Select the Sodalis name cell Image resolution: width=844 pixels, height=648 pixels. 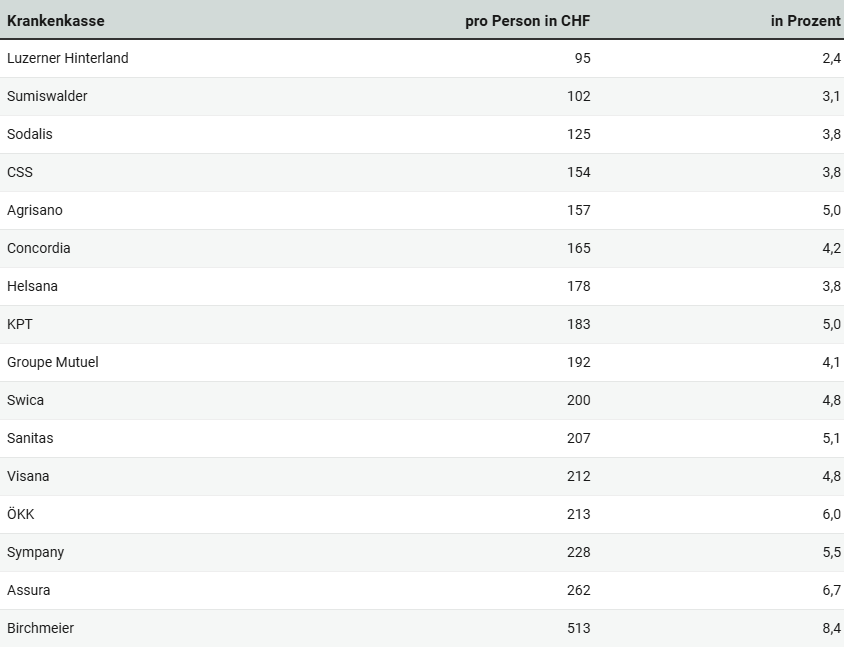pyautogui.click(x=30, y=134)
